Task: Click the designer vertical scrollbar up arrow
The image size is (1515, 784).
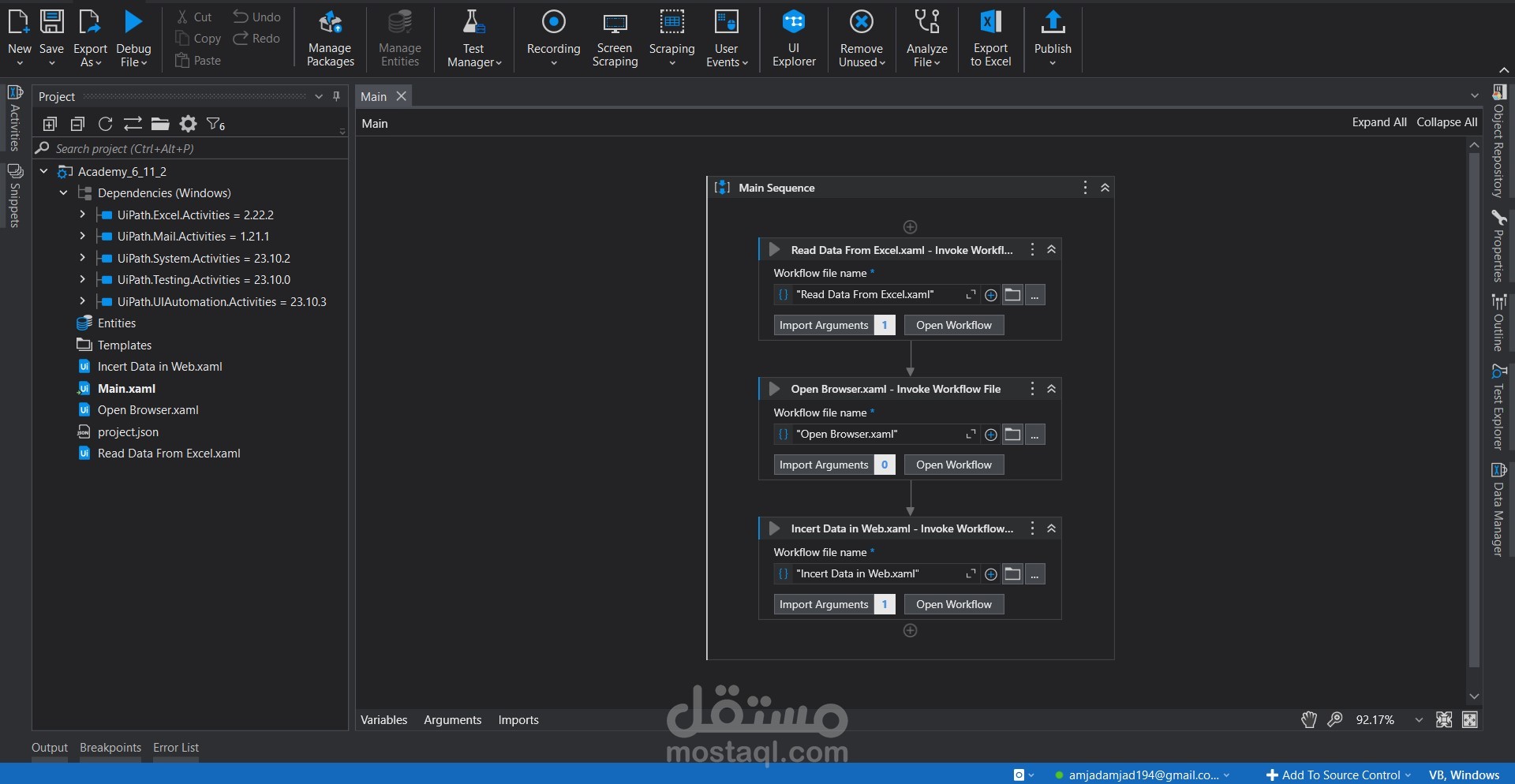Action: point(1474,145)
